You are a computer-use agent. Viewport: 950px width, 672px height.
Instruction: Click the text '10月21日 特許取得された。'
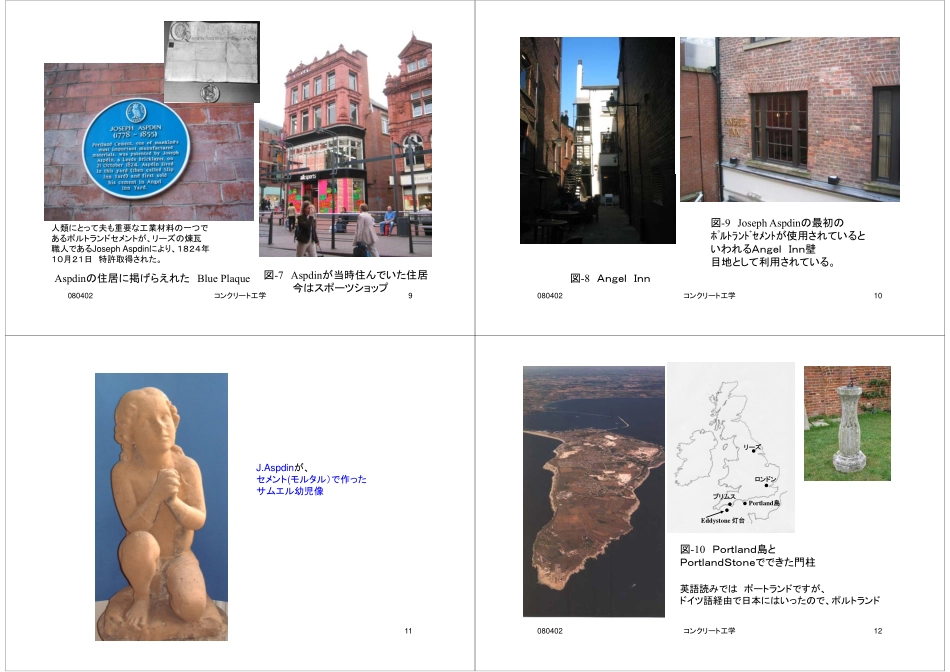coord(106,259)
